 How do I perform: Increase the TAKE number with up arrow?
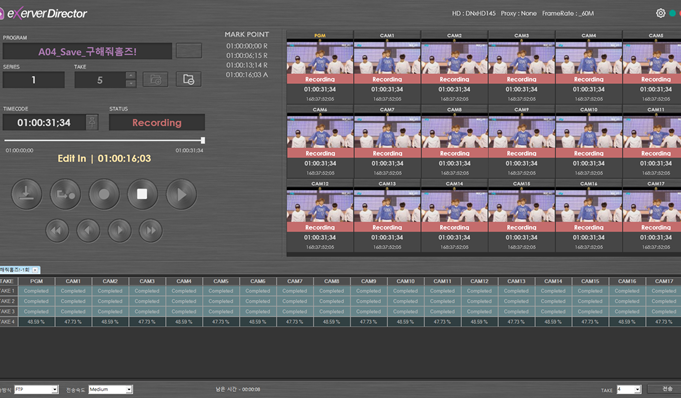coord(130,76)
